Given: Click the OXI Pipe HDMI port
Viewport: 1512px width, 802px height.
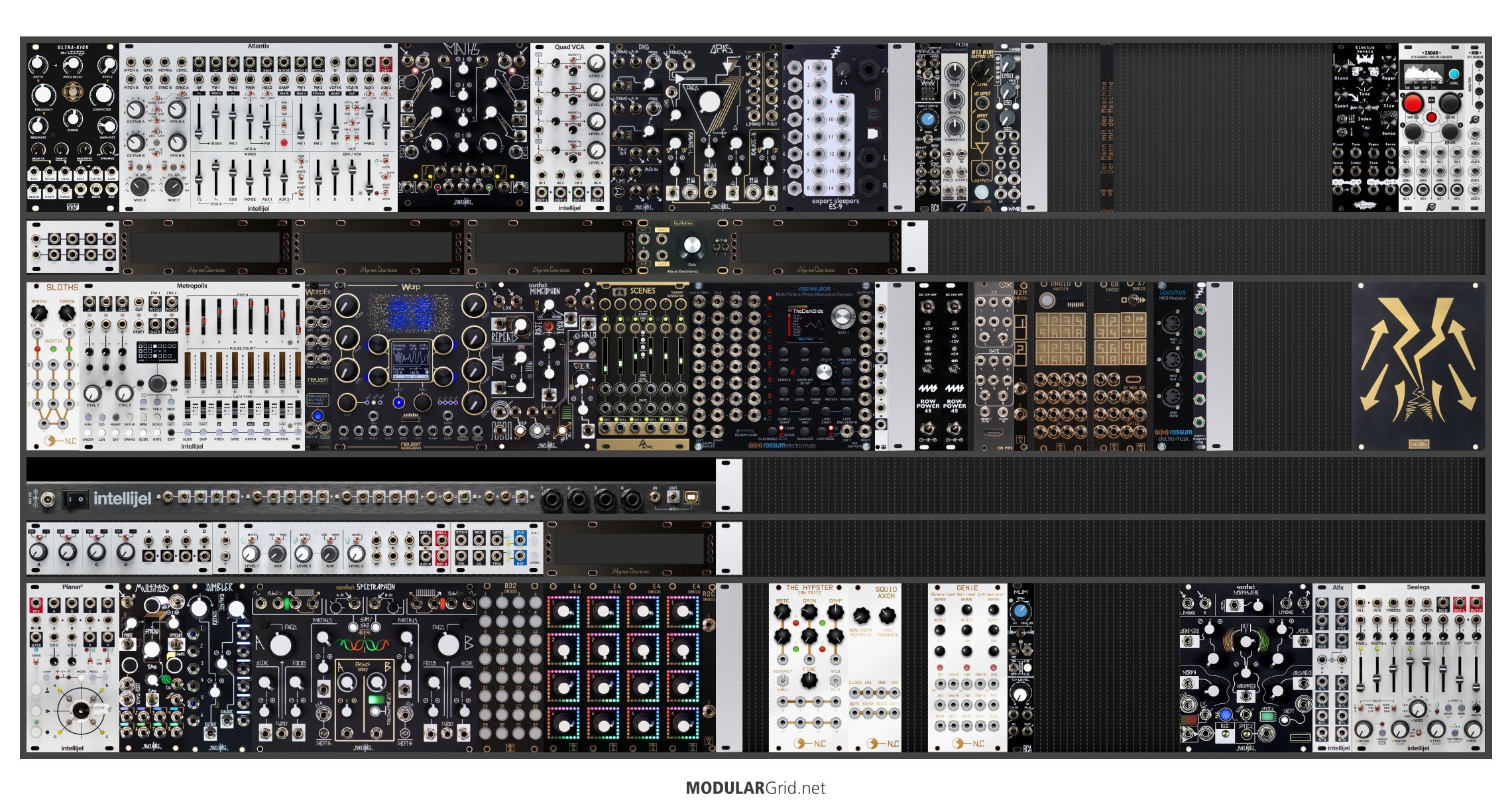Looking at the screenshot, I should tap(994, 433).
